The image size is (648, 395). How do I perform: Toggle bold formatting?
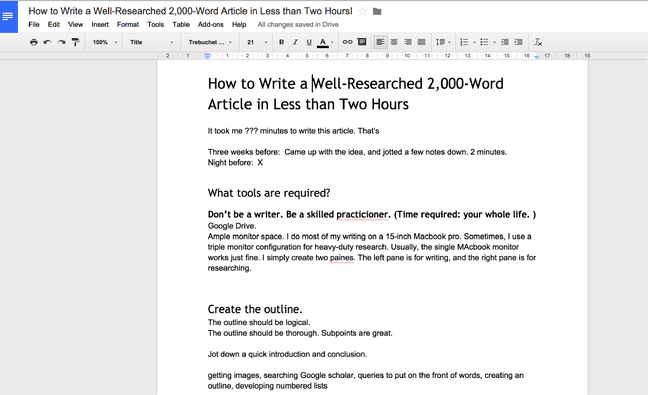click(x=281, y=42)
